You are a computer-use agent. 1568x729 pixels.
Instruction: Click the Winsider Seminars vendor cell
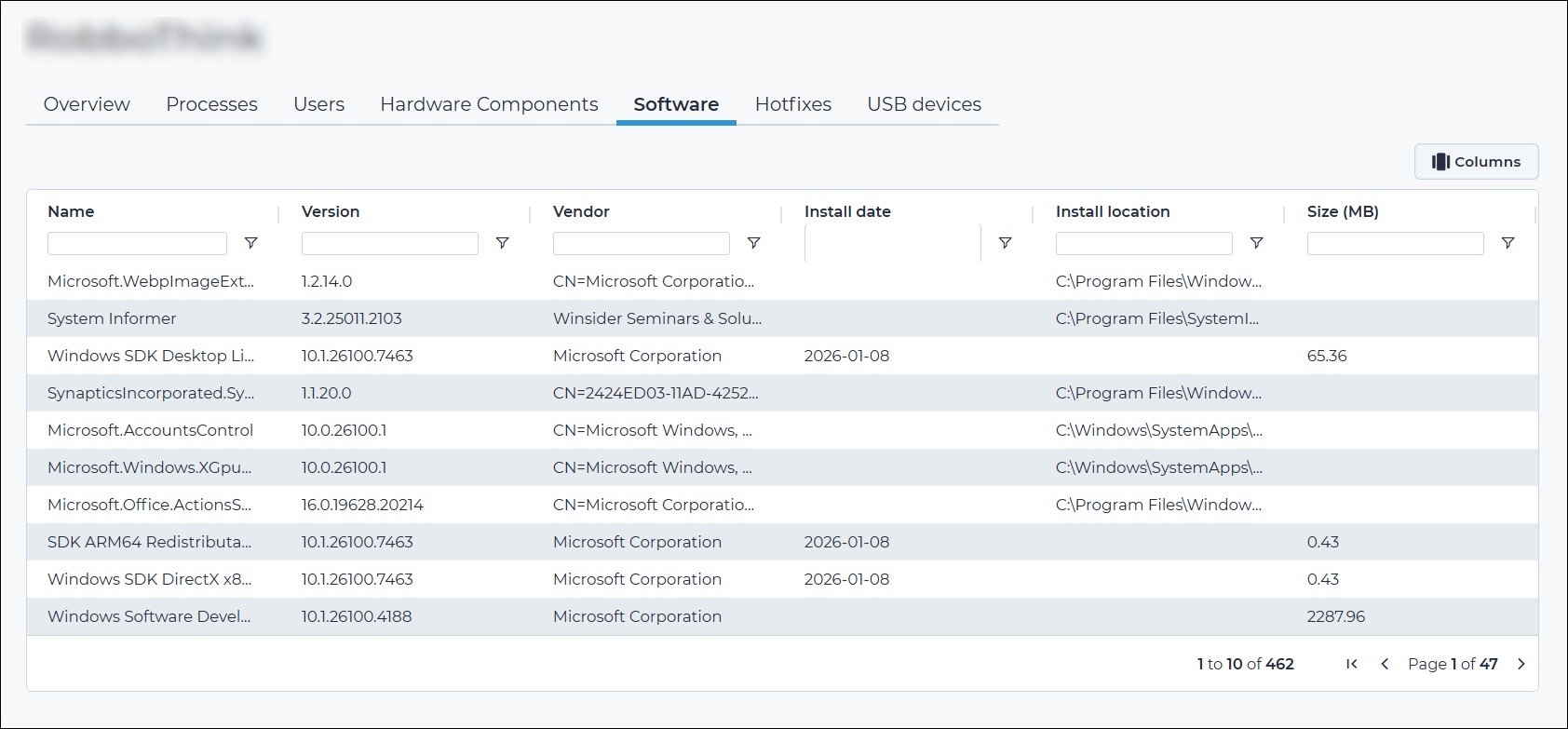click(x=657, y=318)
